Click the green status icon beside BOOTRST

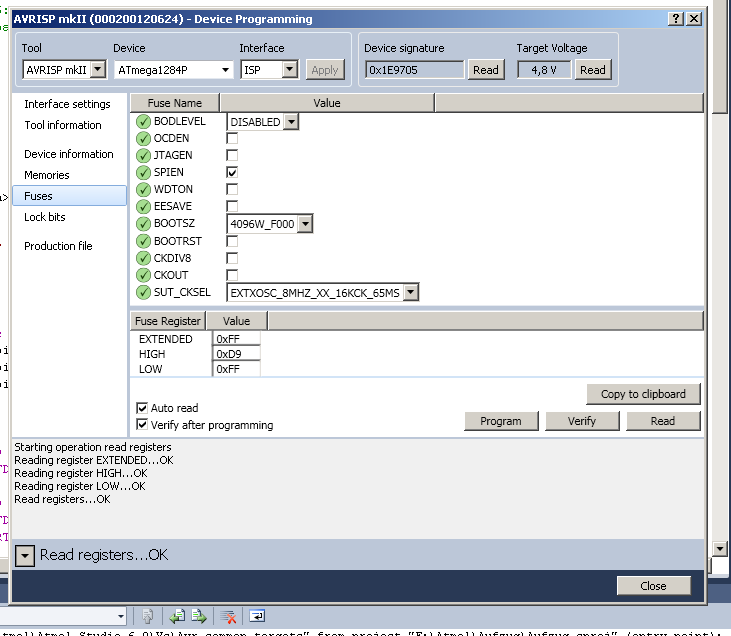coord(143,242)
